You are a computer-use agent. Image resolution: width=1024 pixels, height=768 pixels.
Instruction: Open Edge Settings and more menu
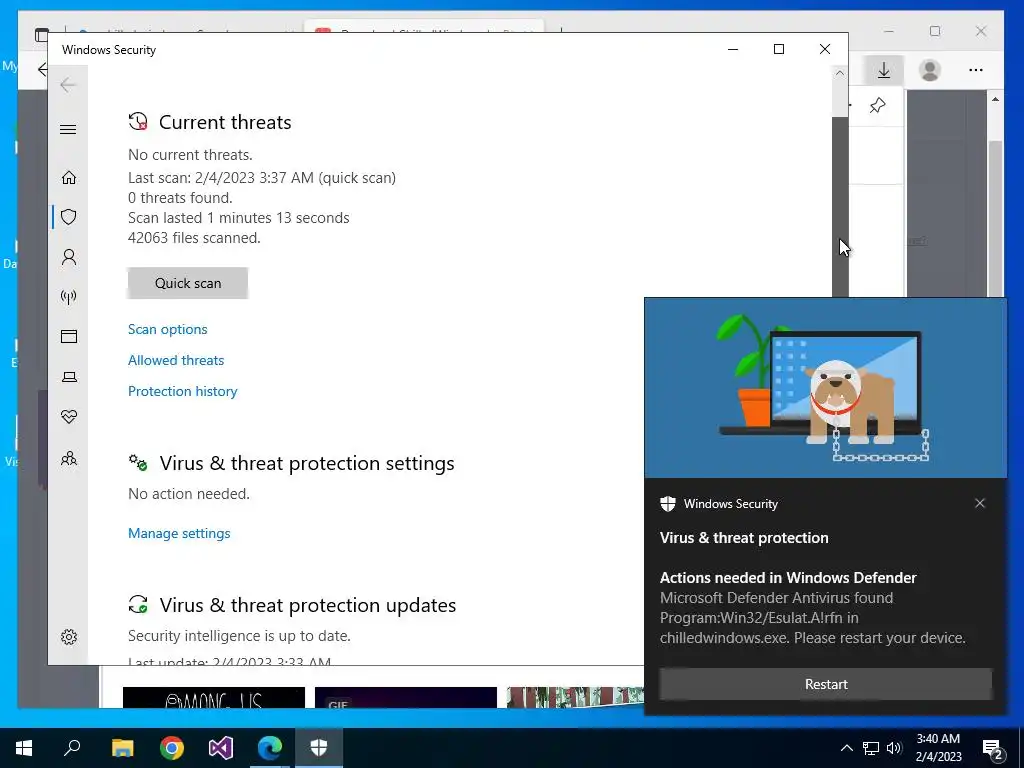tap(976, 70)
